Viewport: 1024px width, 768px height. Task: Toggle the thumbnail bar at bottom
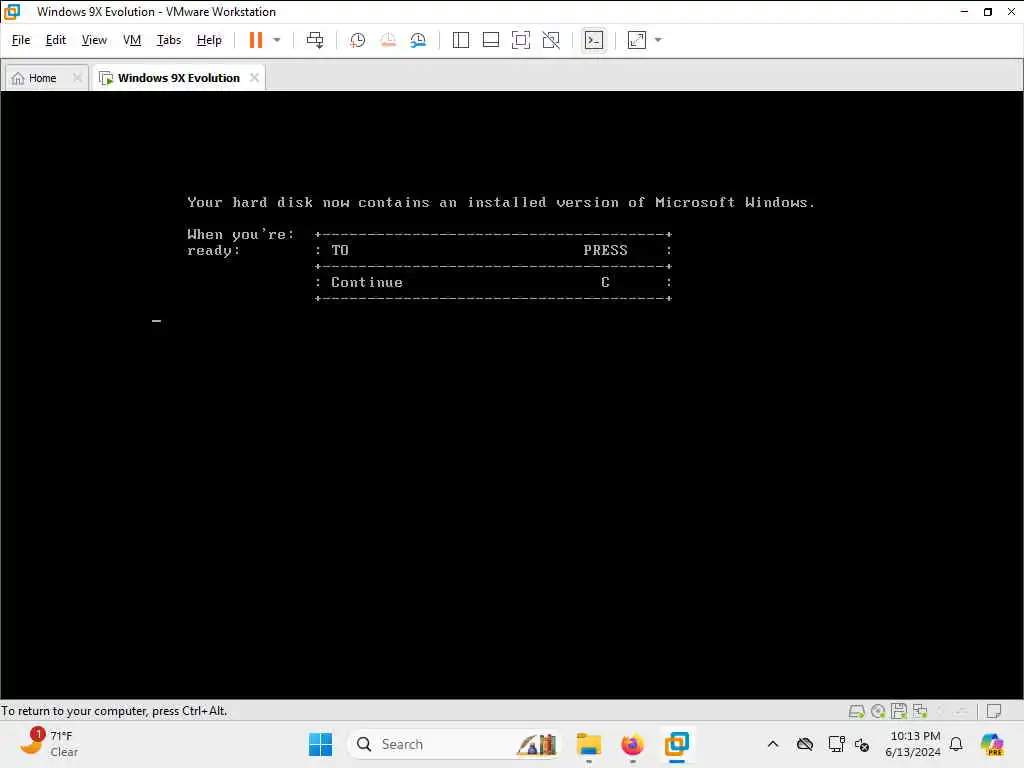[x=490, y=40]
